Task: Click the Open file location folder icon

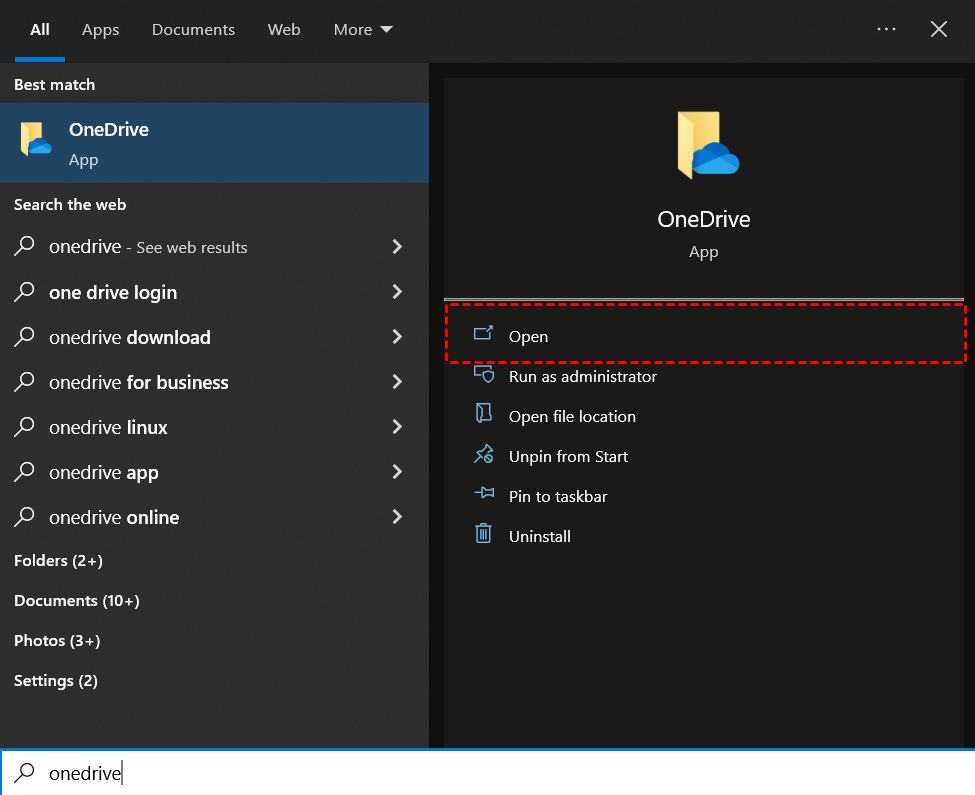Action: point(484,416)
